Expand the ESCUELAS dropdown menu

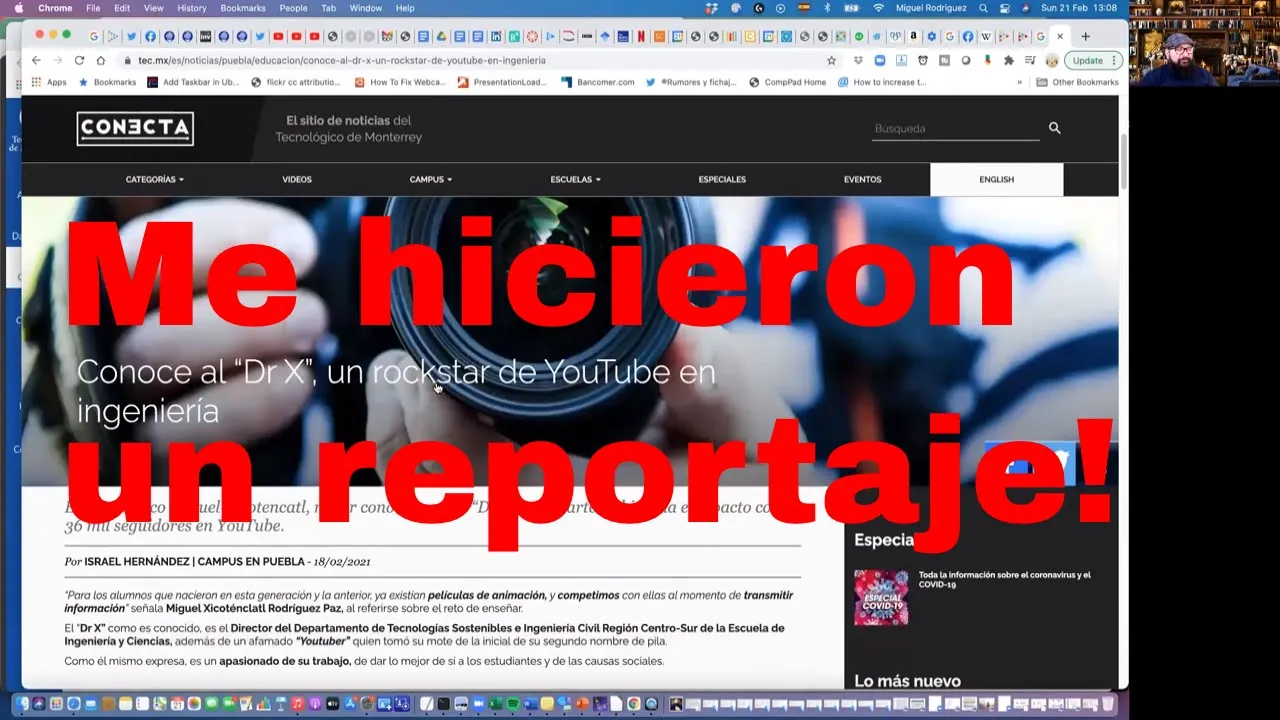coord(575,179)
